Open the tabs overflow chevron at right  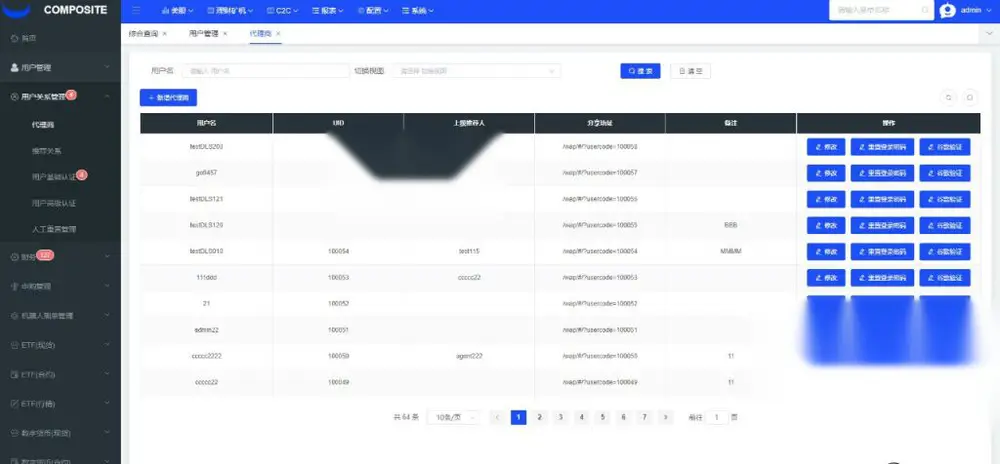989,34
